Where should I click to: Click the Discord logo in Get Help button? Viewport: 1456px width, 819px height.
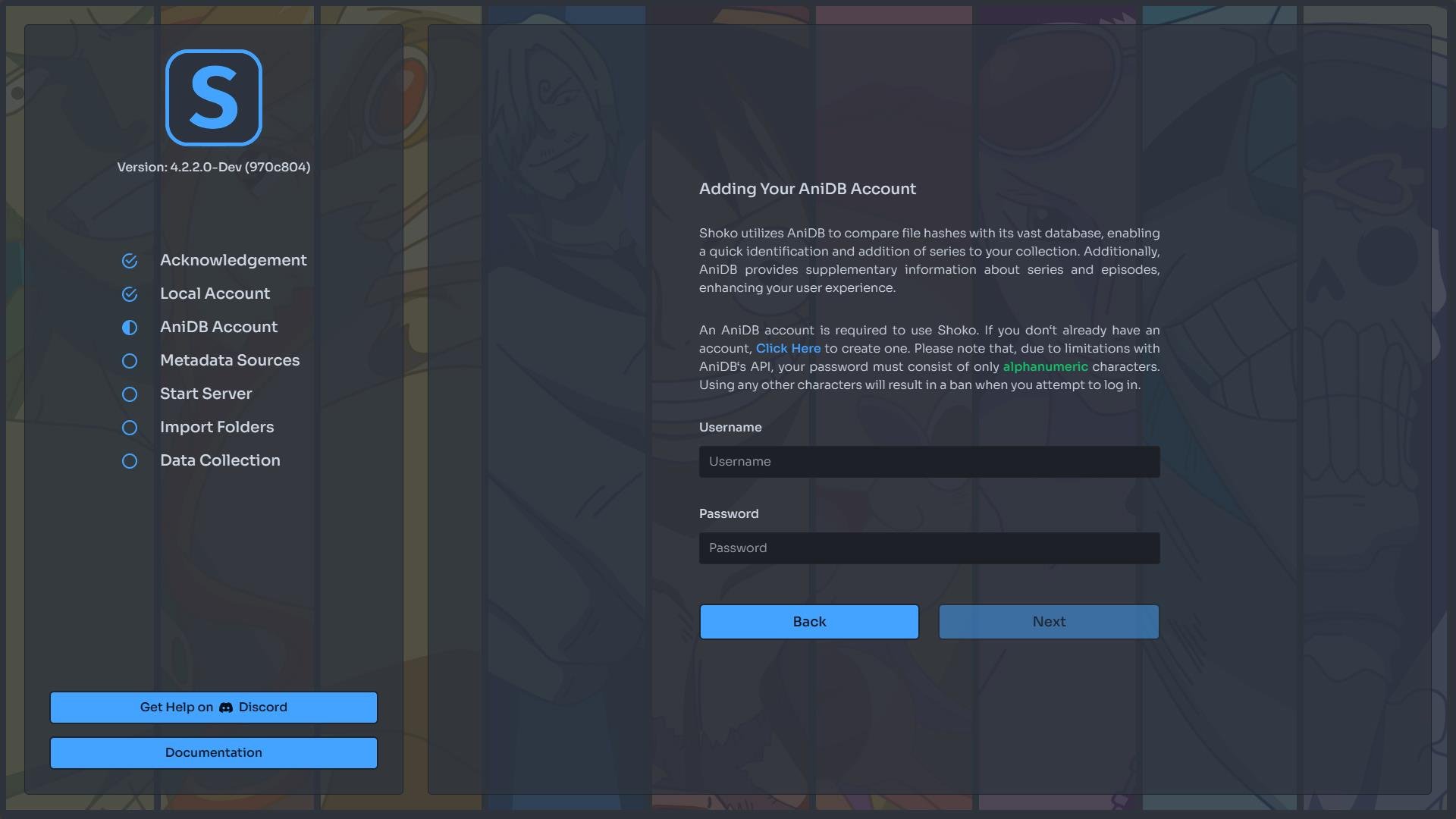(x=225, y=708)
